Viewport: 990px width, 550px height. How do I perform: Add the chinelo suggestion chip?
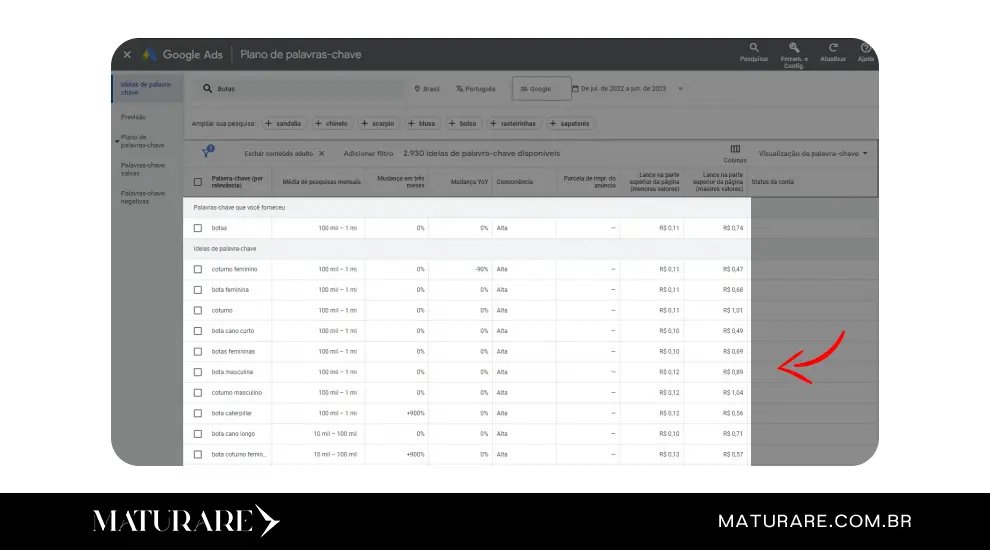[331, 124]
